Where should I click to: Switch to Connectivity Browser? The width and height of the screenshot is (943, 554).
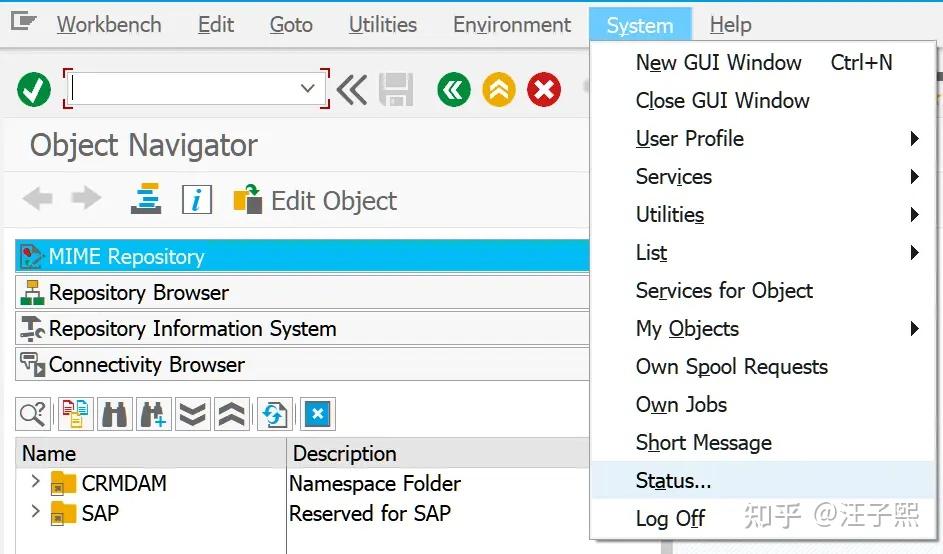[302, 365]
